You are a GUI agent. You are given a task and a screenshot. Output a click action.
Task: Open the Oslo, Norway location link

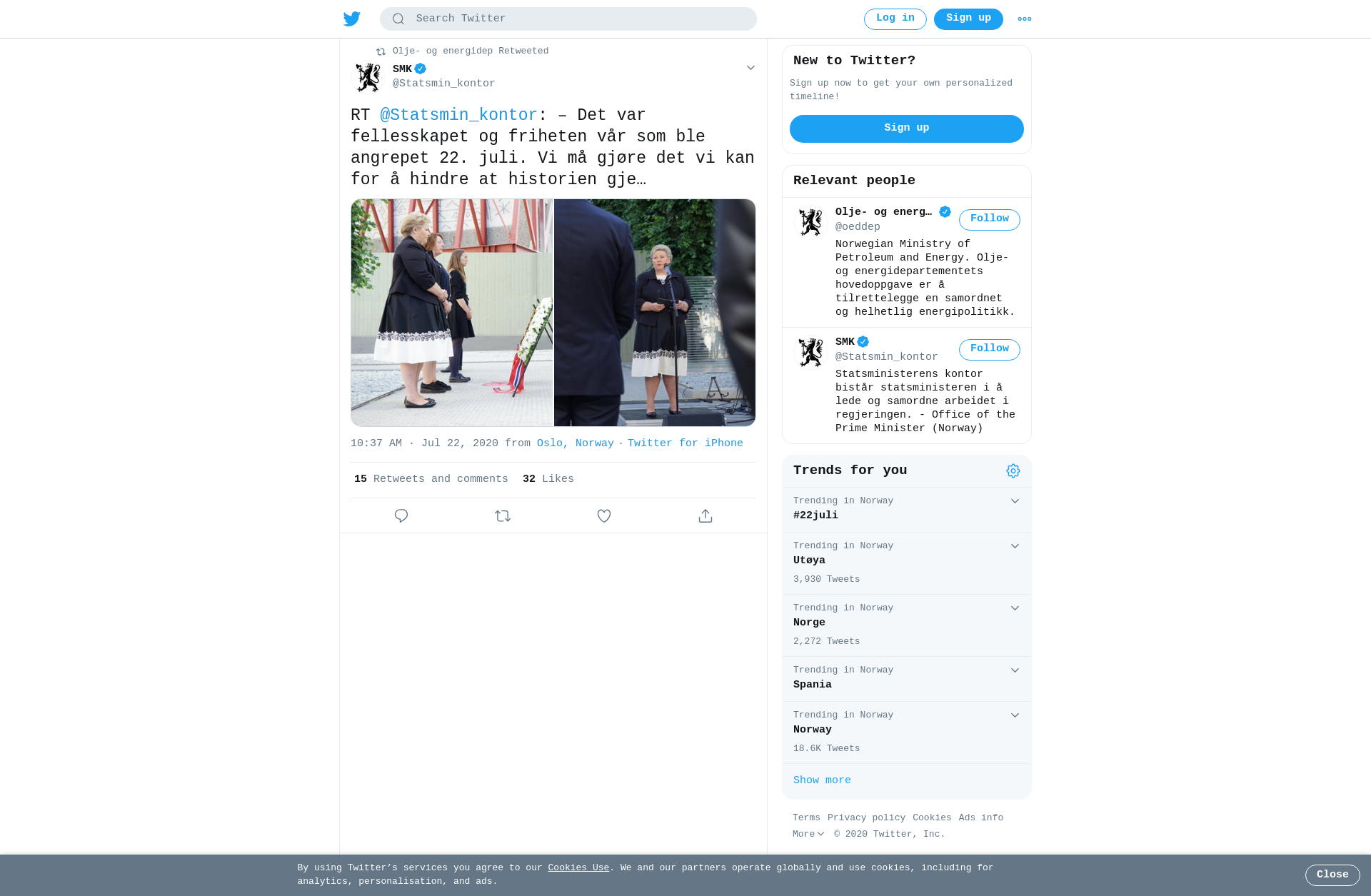click(576, 443)
